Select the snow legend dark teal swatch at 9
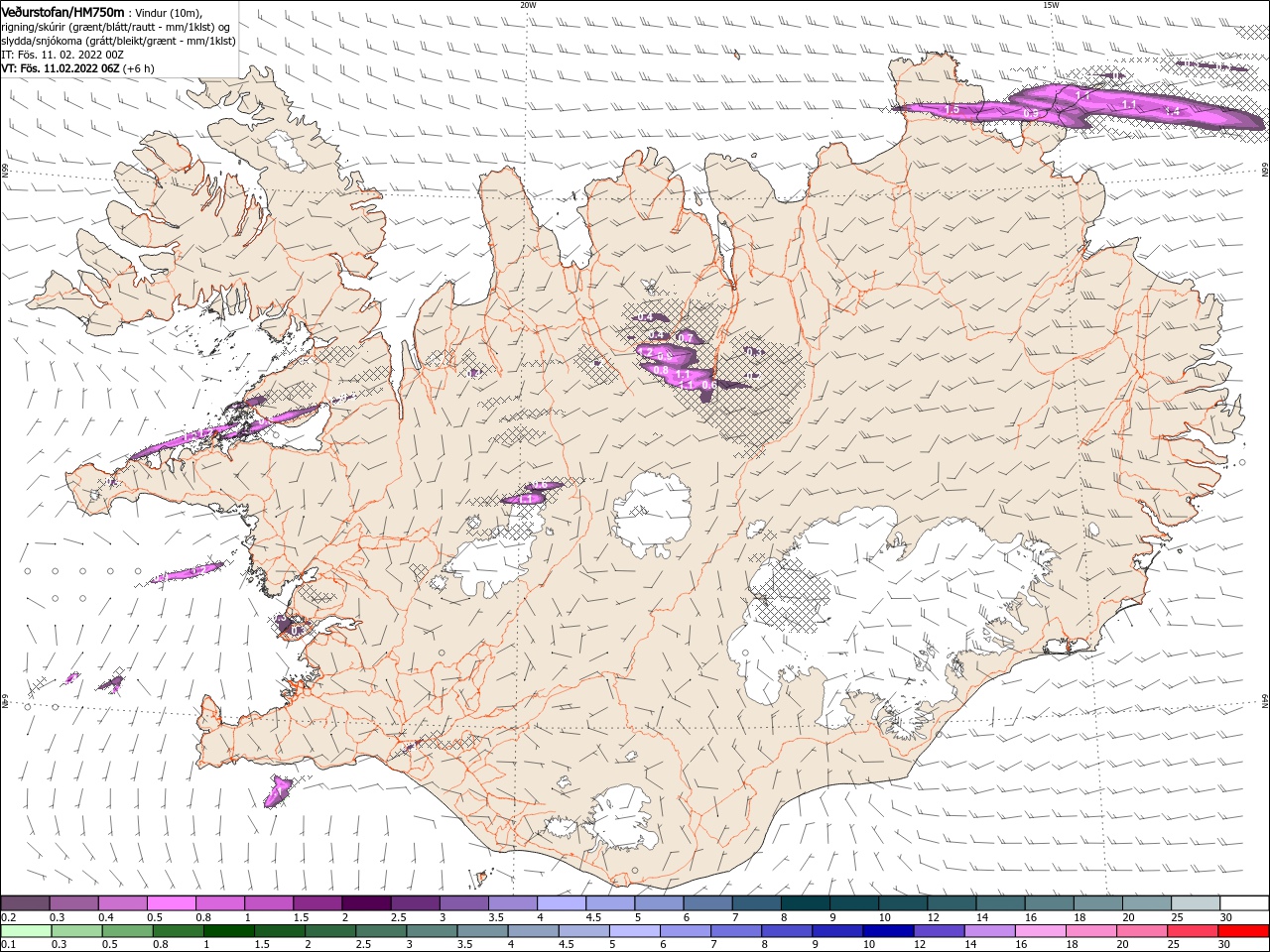 (854, 903)
